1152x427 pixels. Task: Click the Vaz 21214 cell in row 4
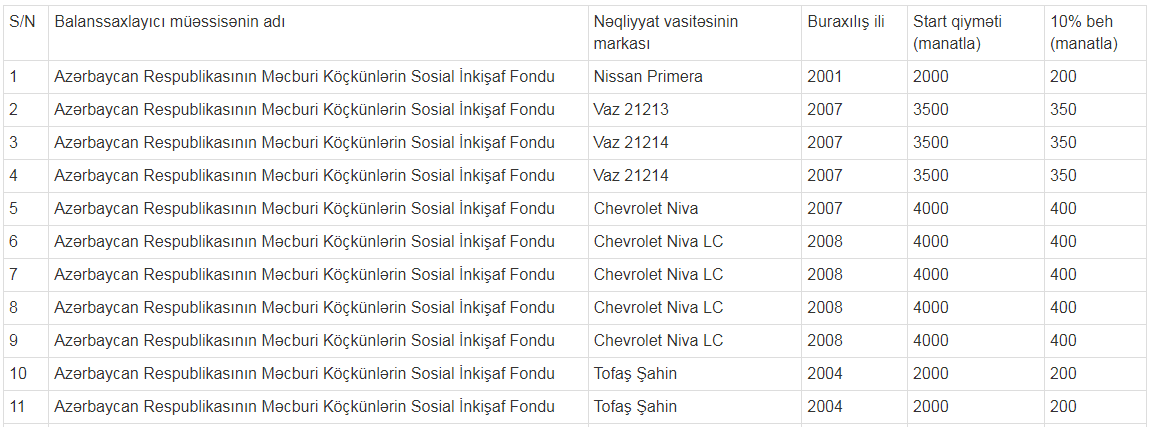tap(633, 176)
